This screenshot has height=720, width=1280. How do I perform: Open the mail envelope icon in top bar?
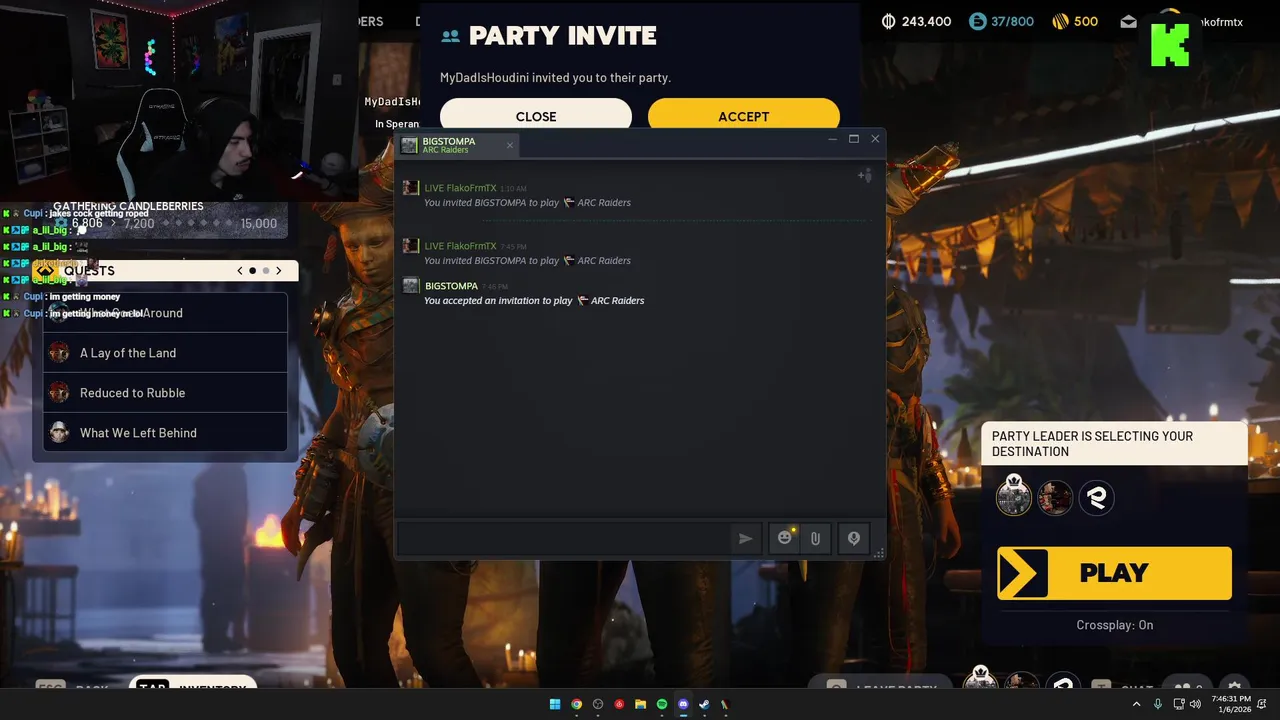1128,22
